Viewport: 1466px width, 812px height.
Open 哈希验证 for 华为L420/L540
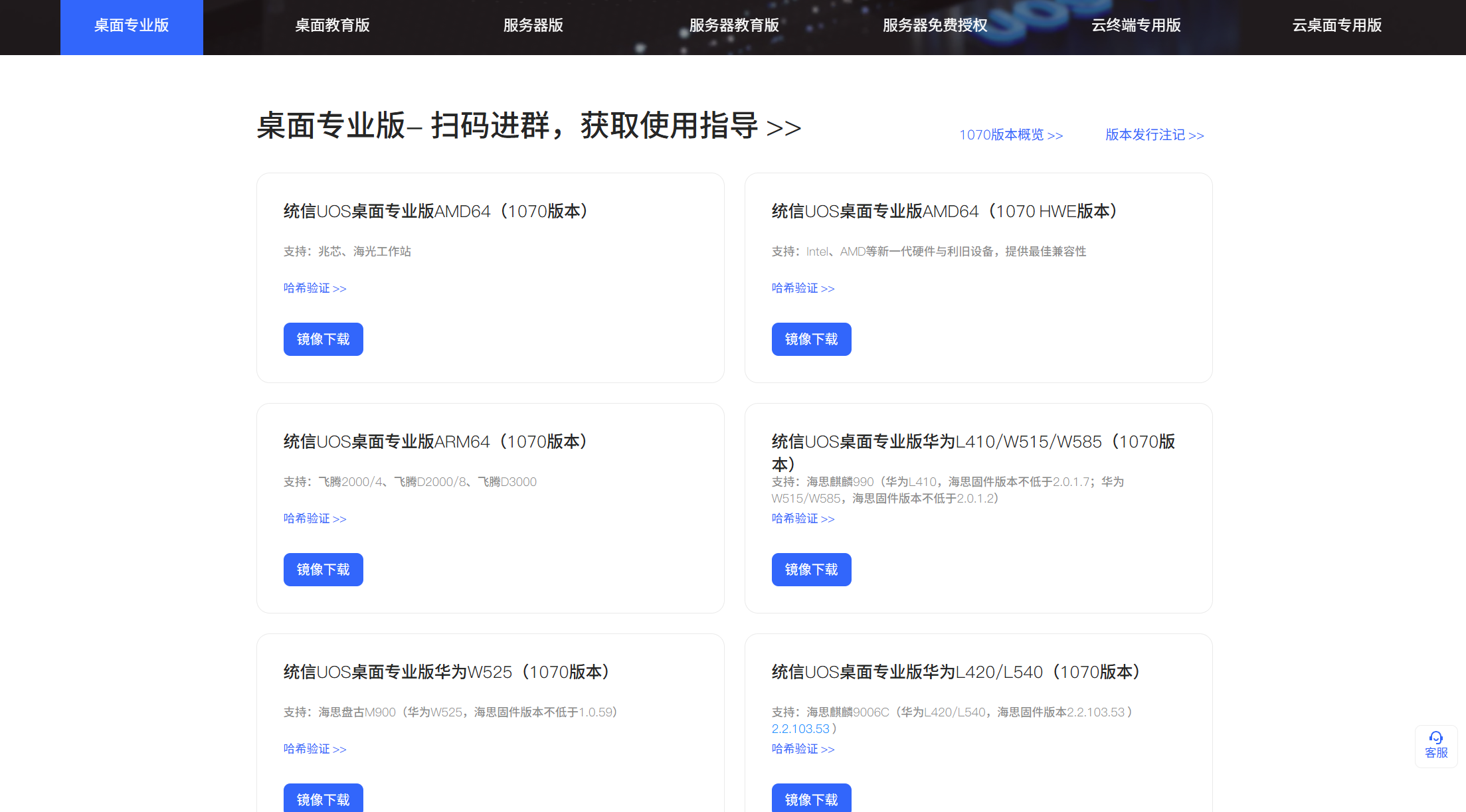(803, 749)
